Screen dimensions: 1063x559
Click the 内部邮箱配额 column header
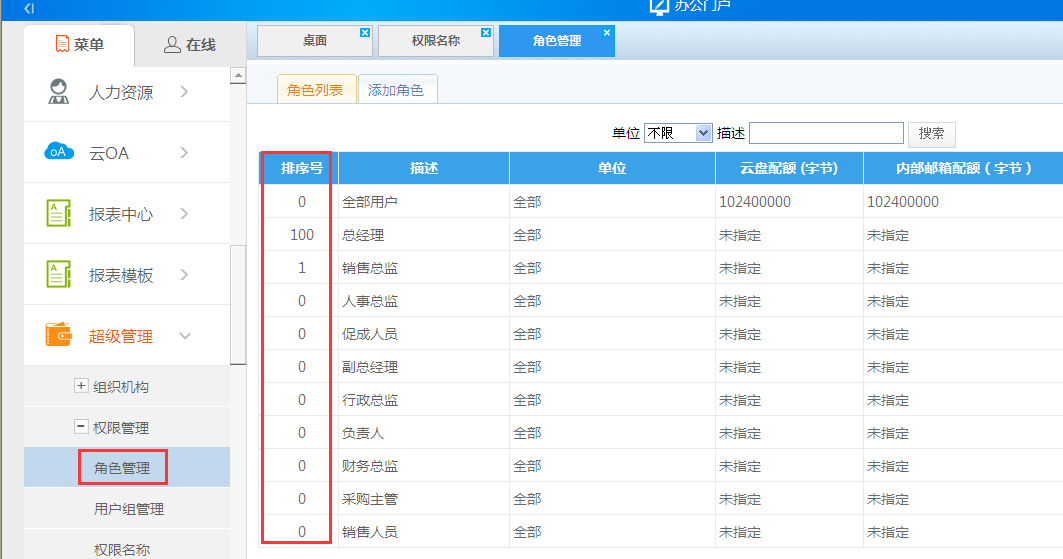point(963,168)
